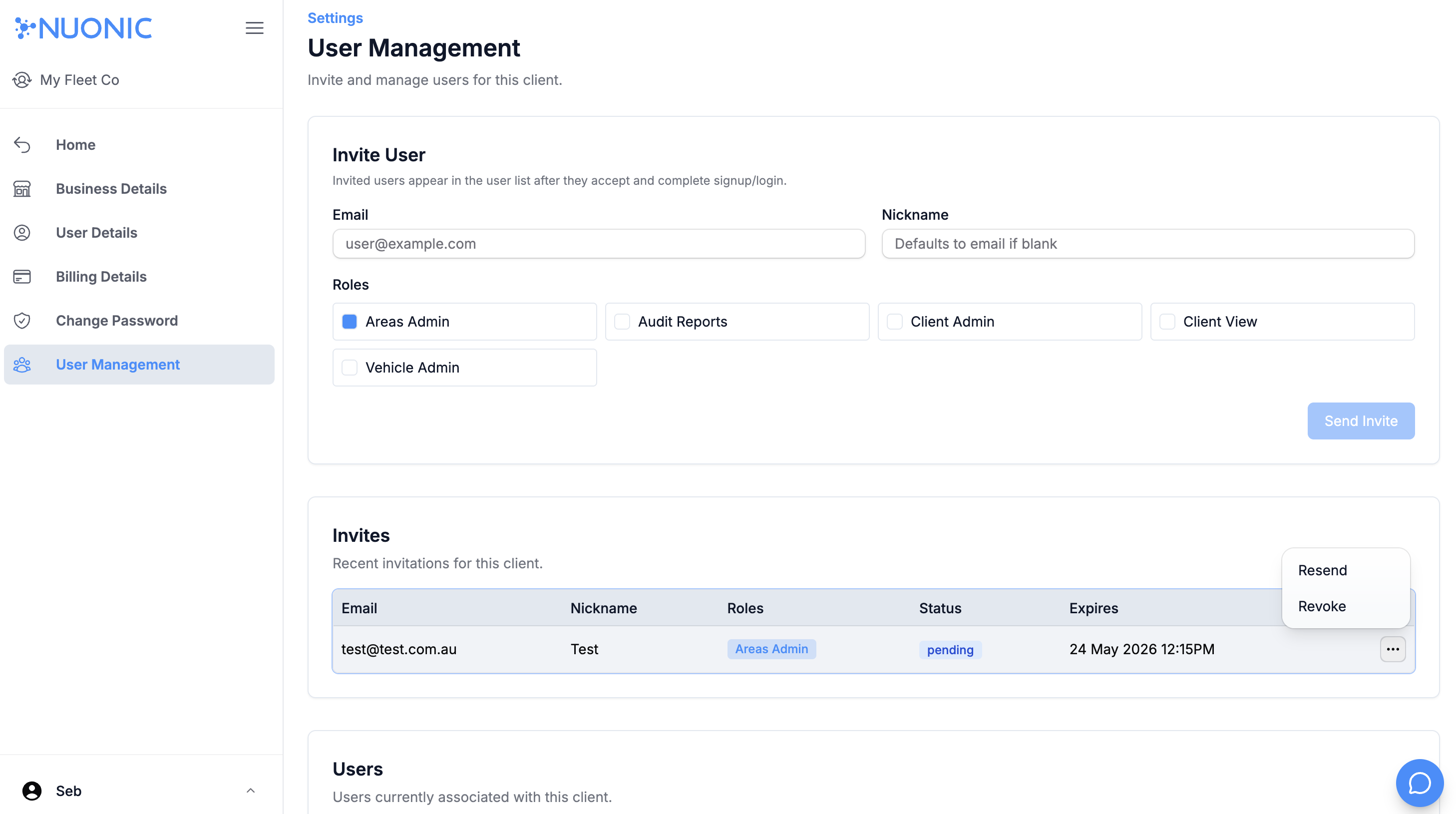Click the Roles column header
The width and height of the screenshot is (1456, 814).
[745, 608]
